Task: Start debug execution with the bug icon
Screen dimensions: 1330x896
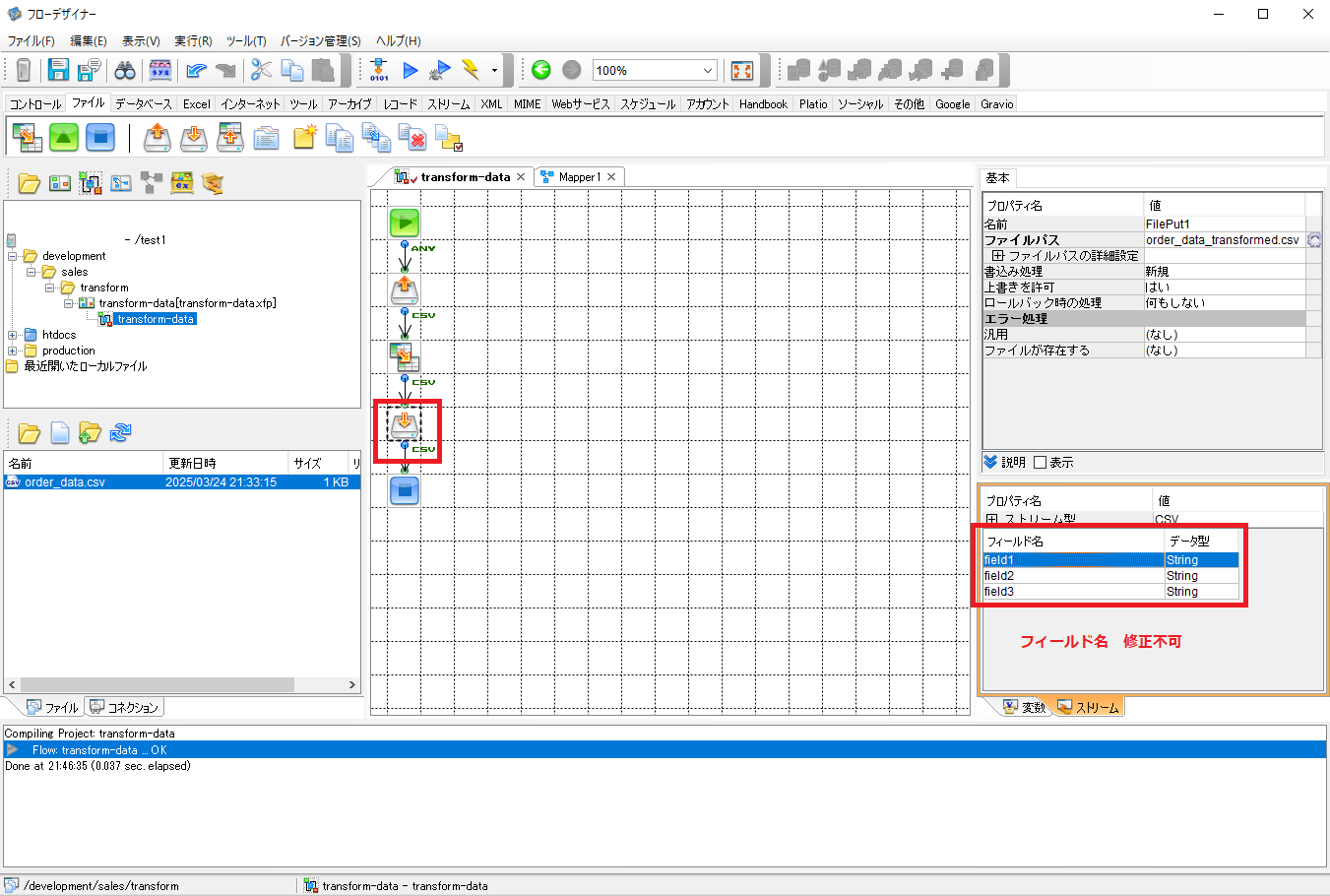Action: tap(439, 70)
